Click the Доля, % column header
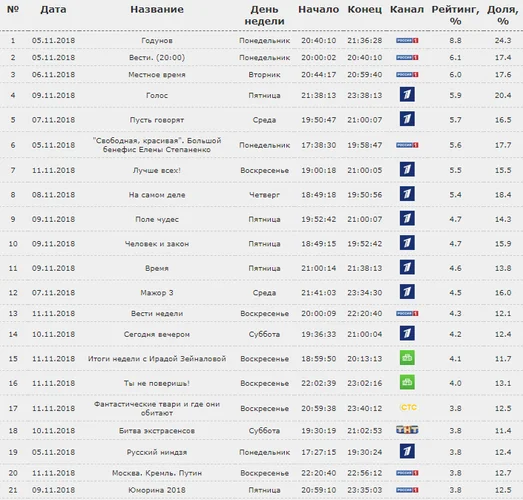523x500 pixels. coord(503,15)
